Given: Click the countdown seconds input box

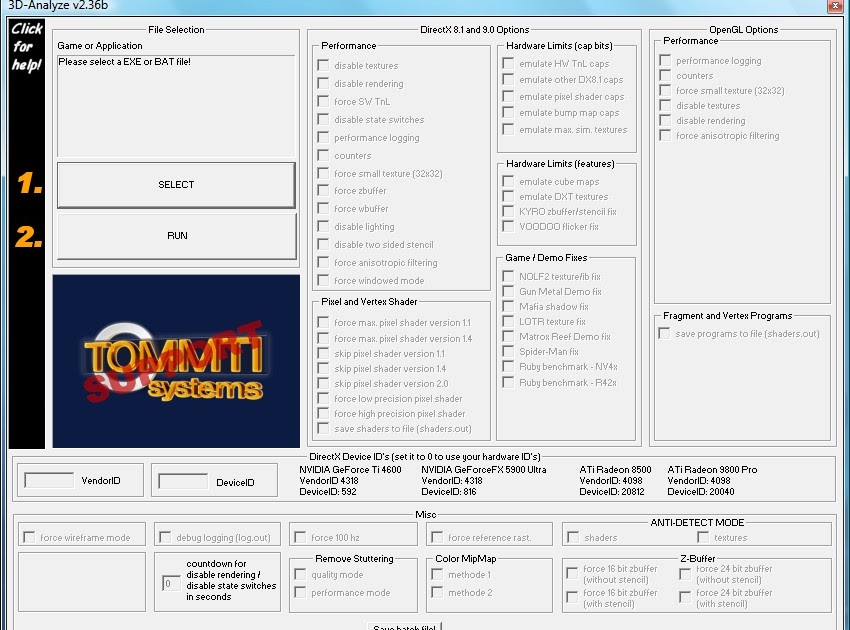Looking at the screenshot, I should coord(171,583).
